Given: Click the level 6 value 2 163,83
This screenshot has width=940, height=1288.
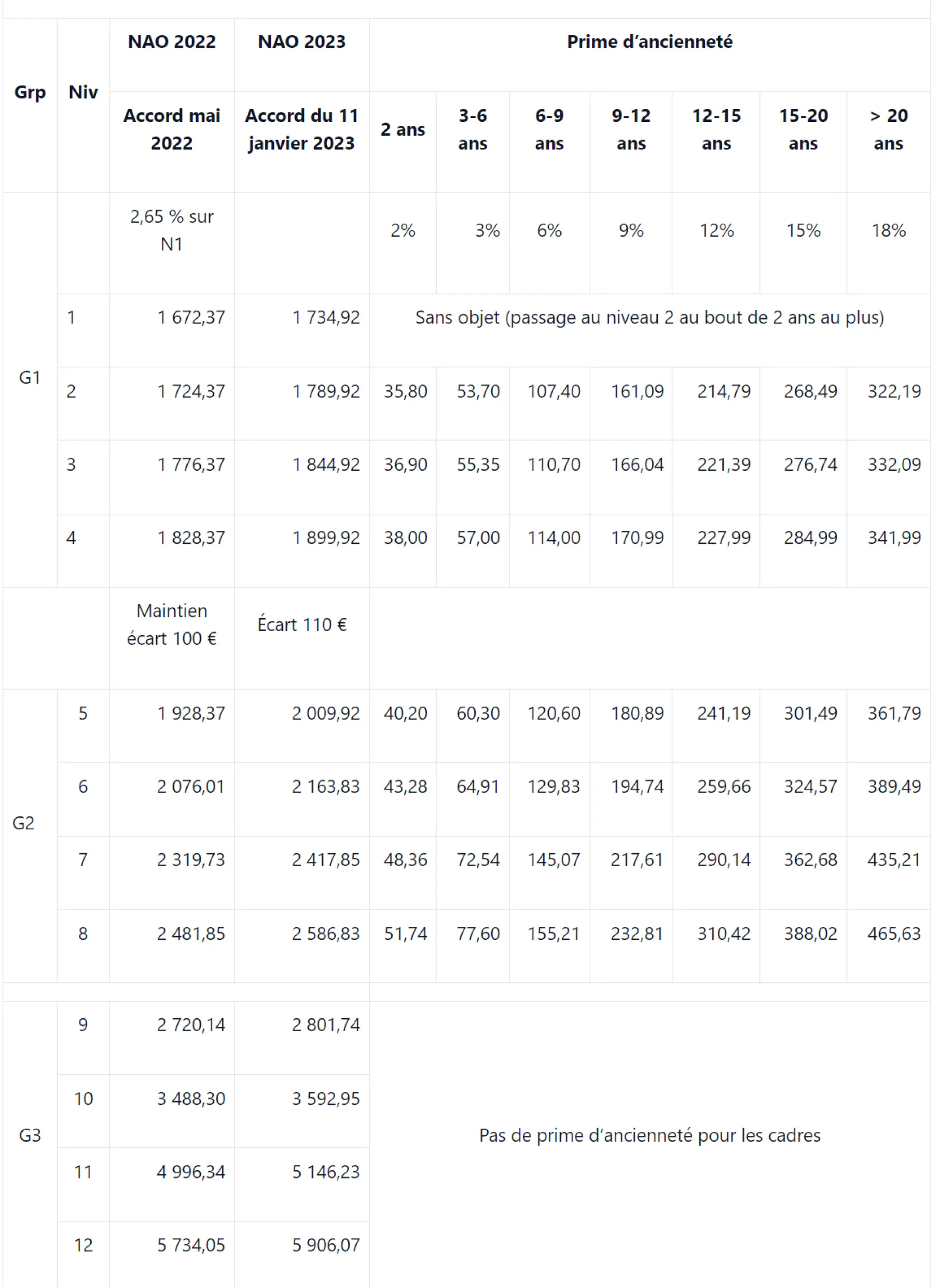Looking at the screenshot, I should 325,787.
